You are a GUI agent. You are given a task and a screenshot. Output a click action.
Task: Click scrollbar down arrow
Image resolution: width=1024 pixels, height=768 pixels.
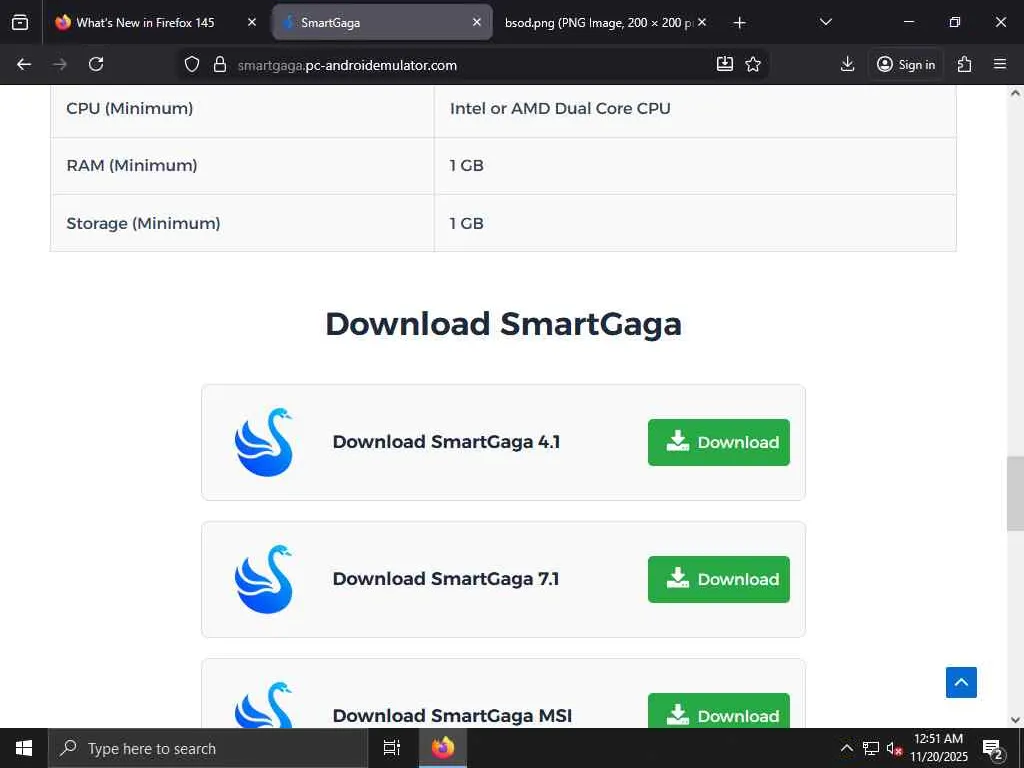click(x=1015, y=720)
